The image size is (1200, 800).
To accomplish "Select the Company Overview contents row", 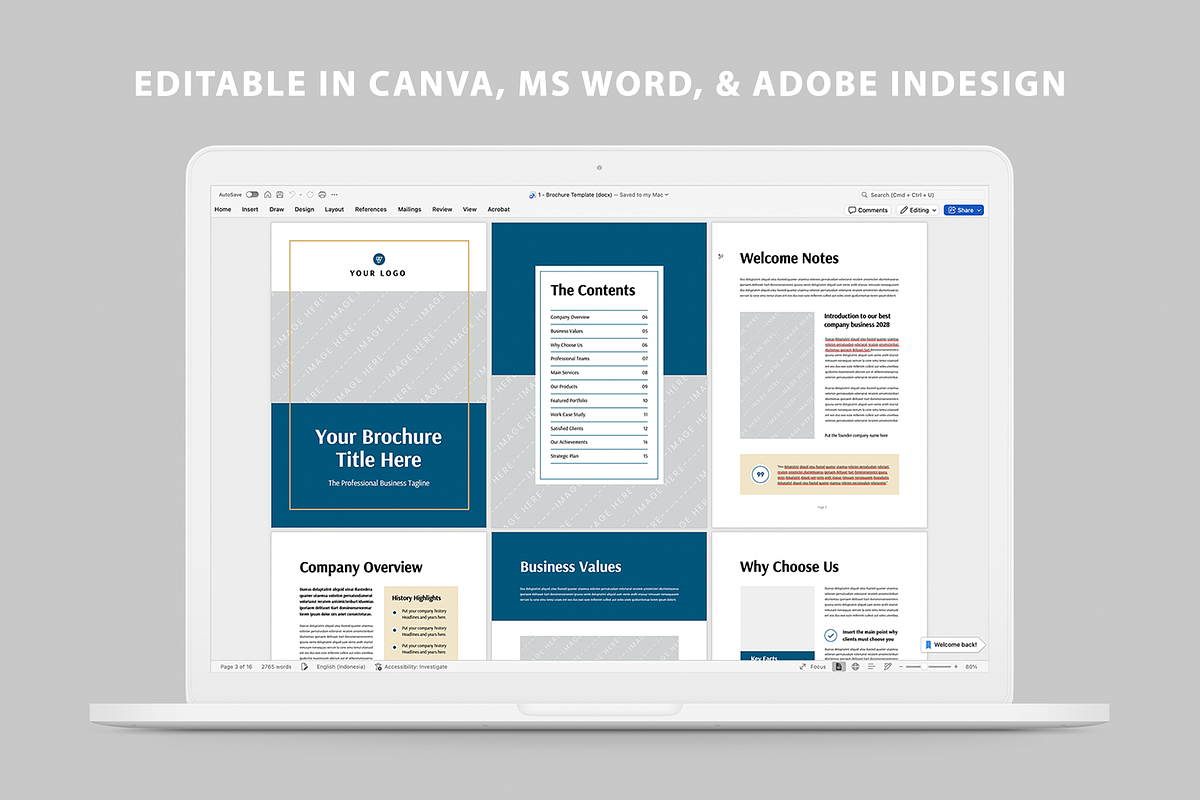I will click(x=599, y=317).
